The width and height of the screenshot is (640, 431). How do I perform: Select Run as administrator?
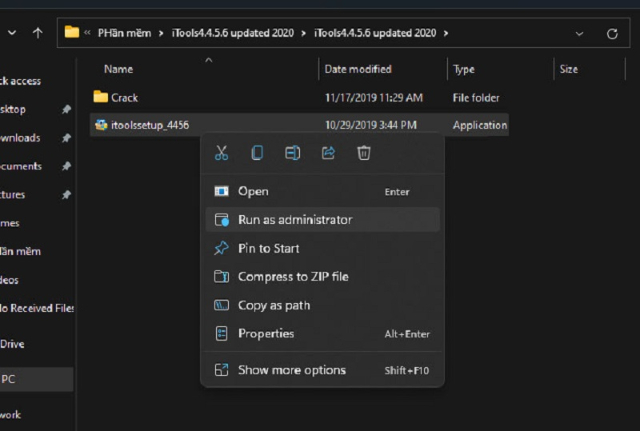322,220
